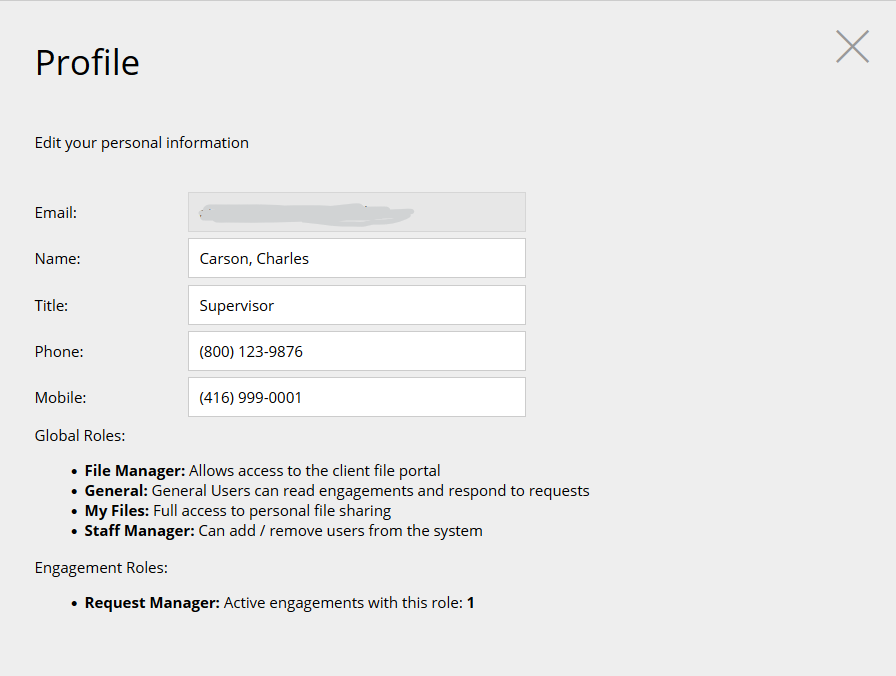Viewport: 896px width, 676px height.
Task: Click the Name label
Action: 58,258
